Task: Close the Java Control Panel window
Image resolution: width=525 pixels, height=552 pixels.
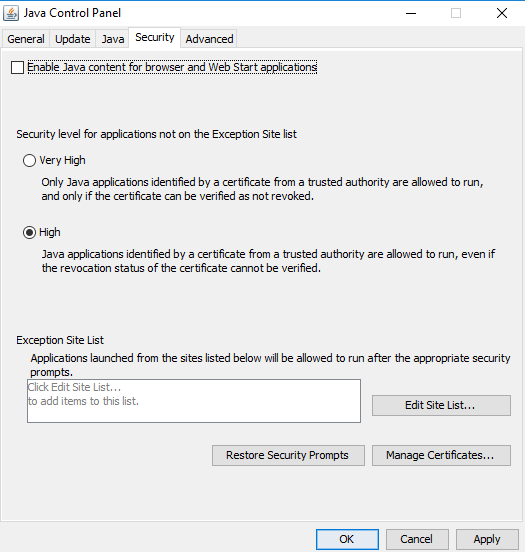Action: 502,13
